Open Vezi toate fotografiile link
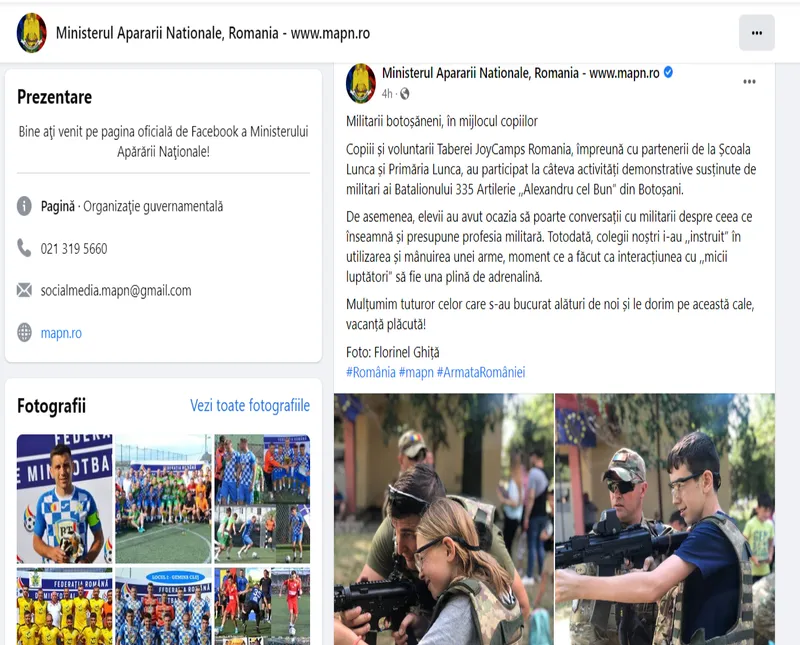Image resolution: width=800 pixels, height=645 pixels. [250, 406]
